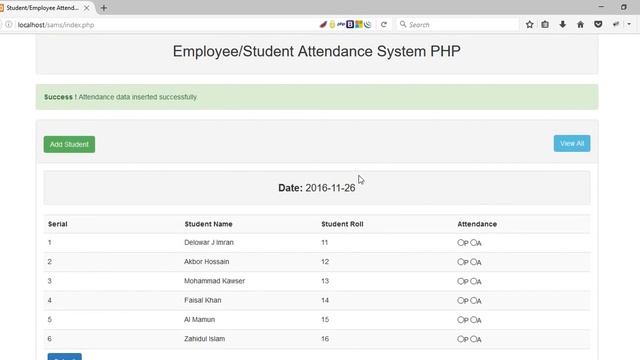Viewport: 640px width, 360px height.
Task: Click the Add Student button
Action: pos(69,144)
